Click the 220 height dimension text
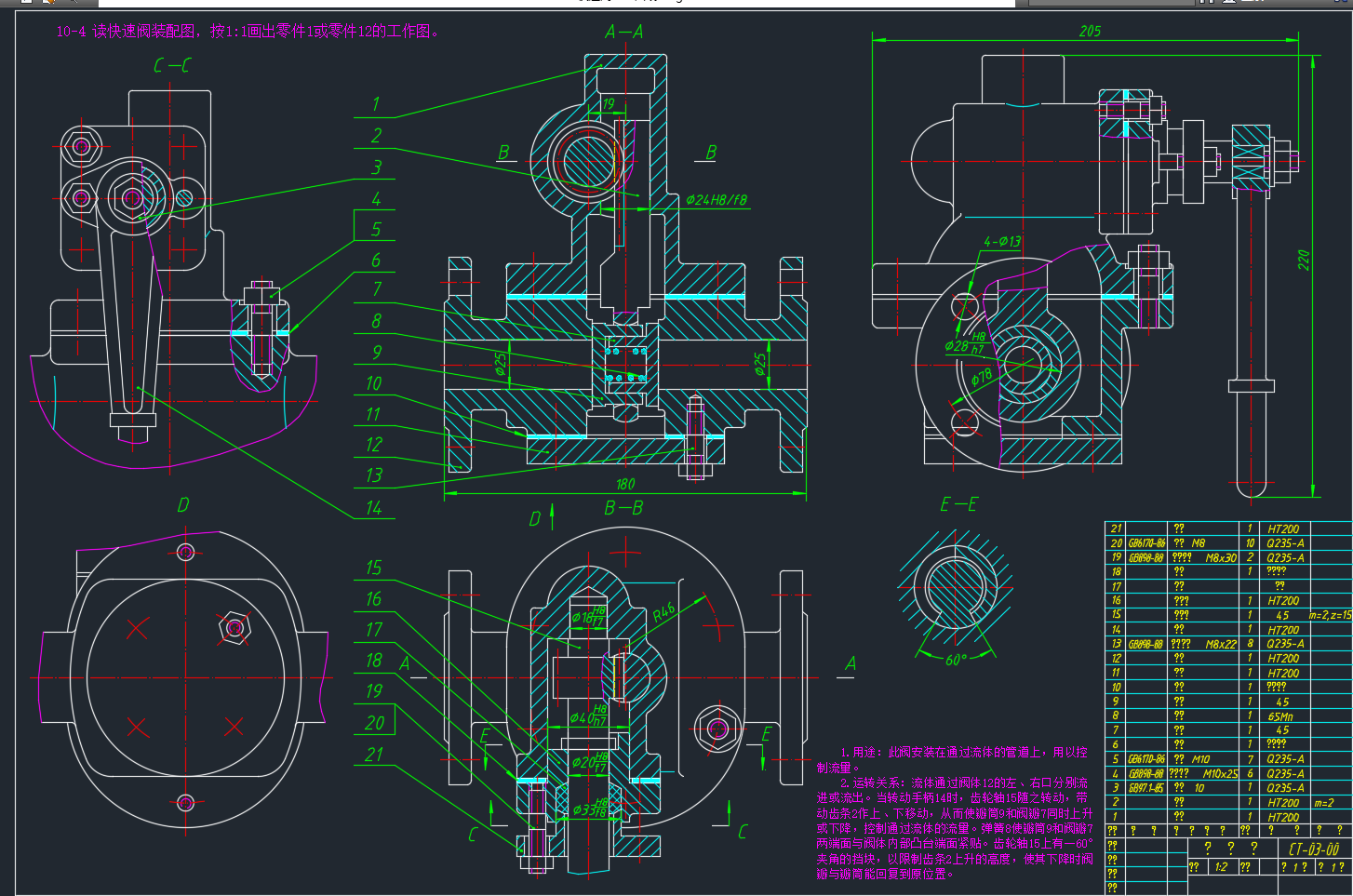The width and height of the screenshot is (1353, 896). click(x=1304, y=260)
